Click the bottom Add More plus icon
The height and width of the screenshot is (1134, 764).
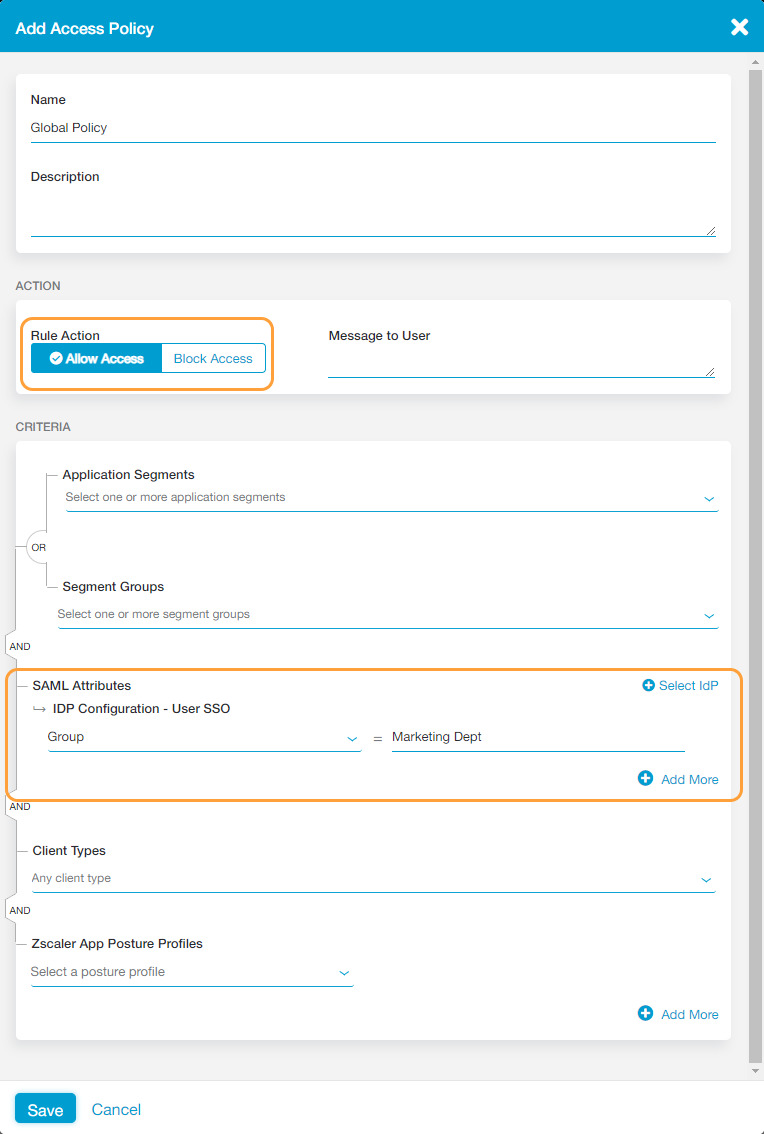(645, 1013)
